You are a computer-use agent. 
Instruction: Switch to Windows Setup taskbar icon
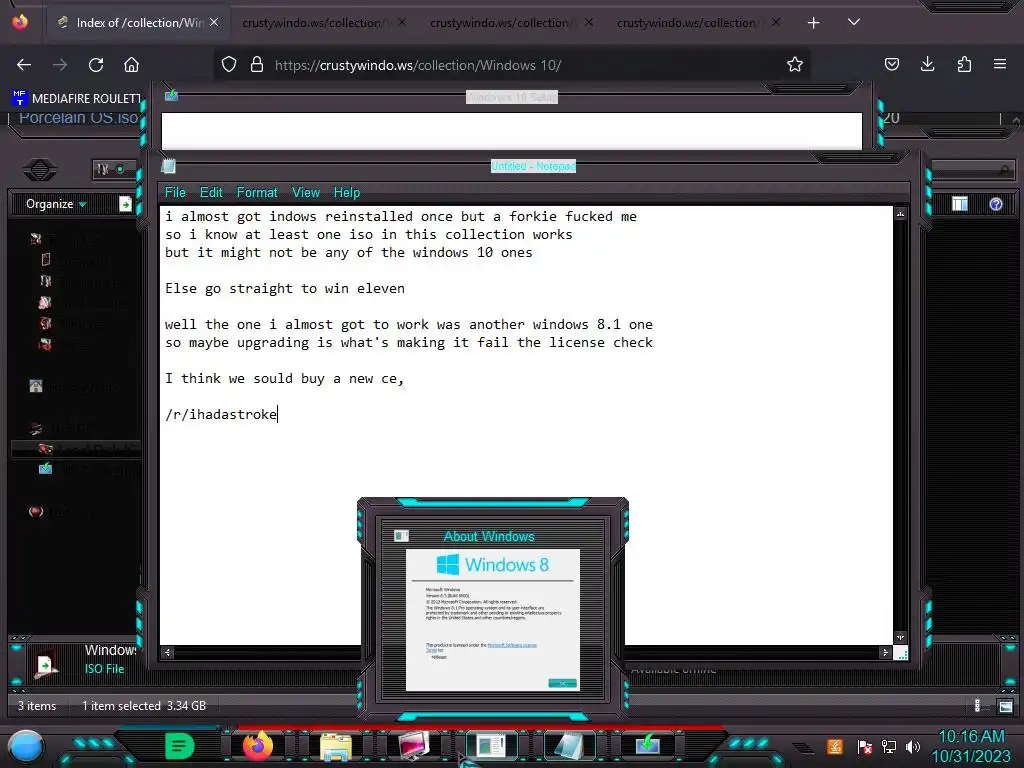pos(647,745)
